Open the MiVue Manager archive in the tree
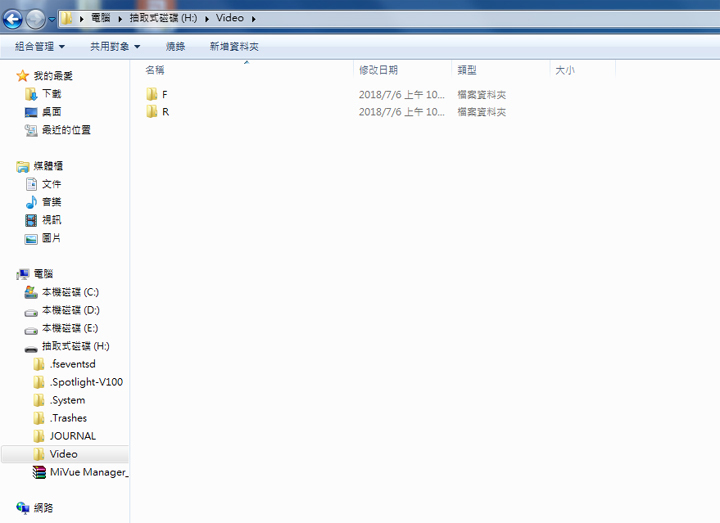 point(89,472)
